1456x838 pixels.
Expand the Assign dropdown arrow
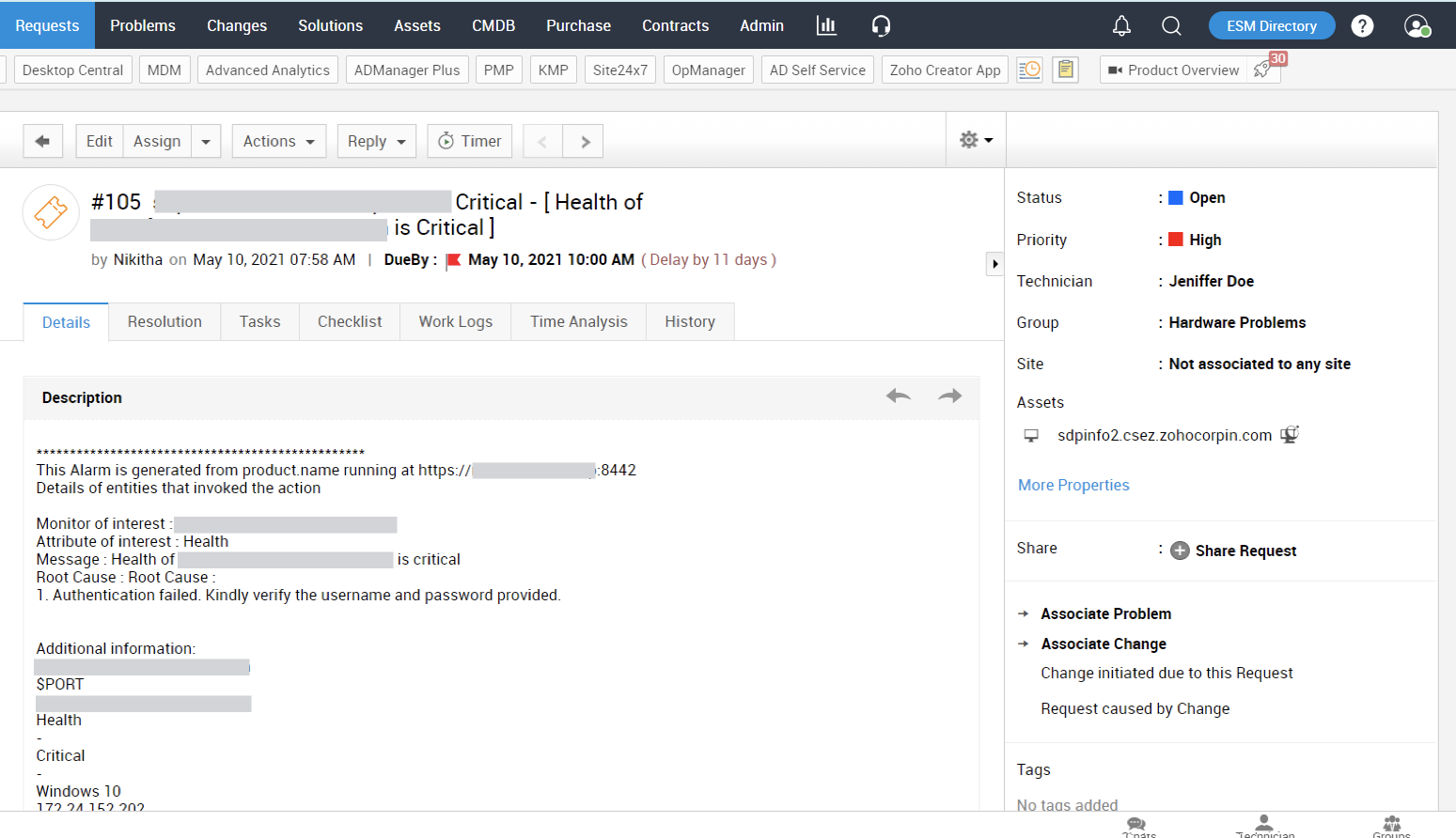click(x=206, y=141)
